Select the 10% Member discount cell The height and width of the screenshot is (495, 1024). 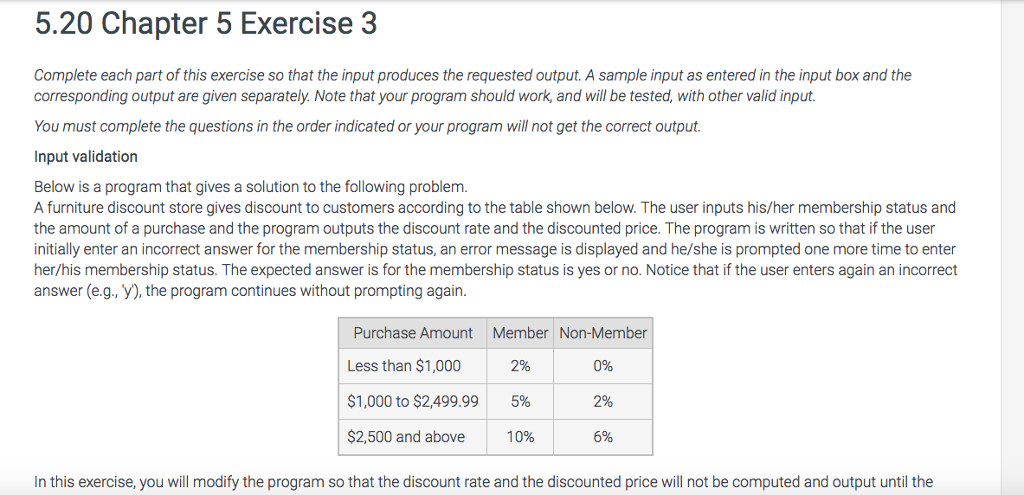point(520,436)
